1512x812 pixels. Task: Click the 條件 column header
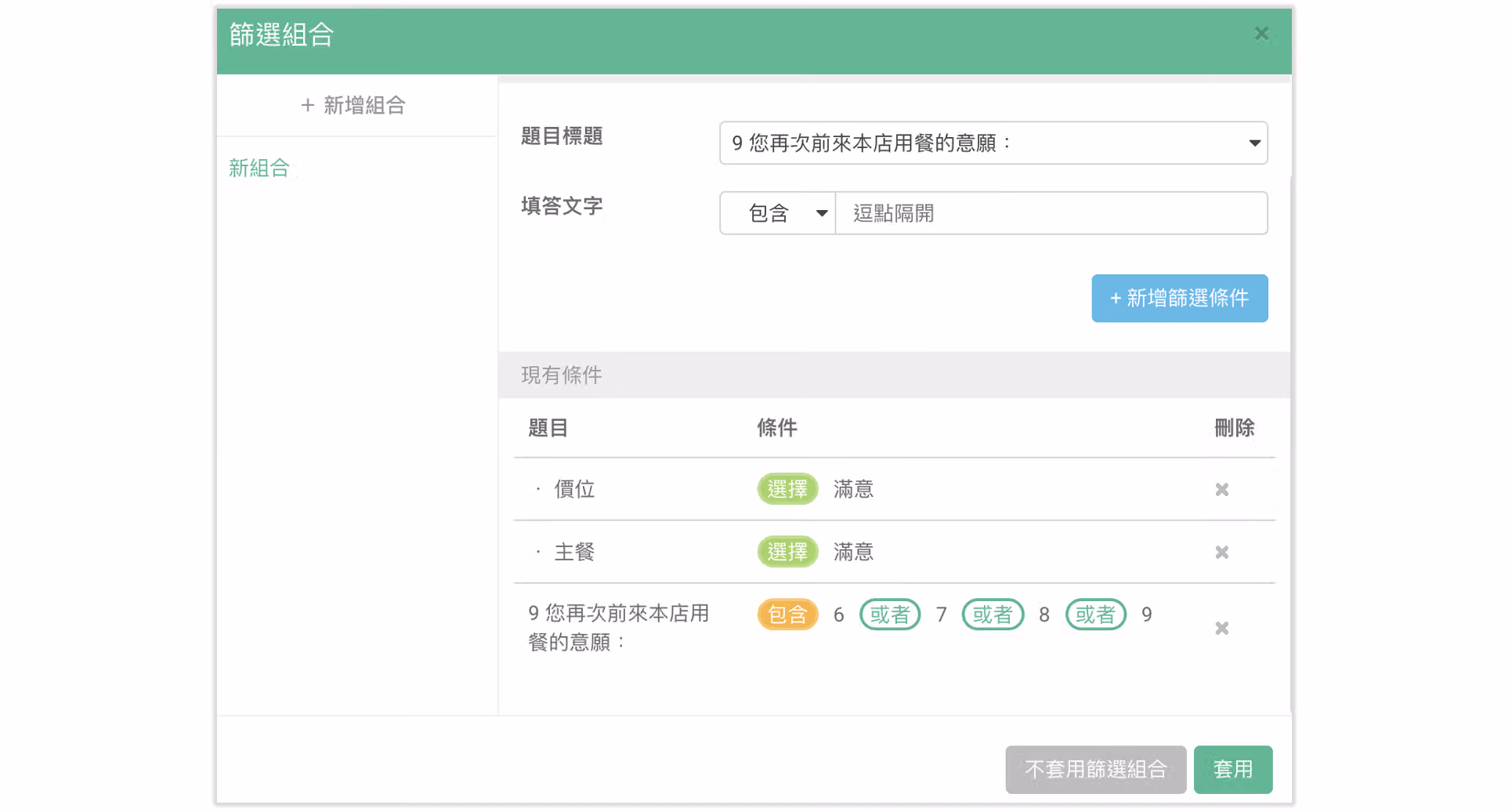pyautogui.click(x=776, y=428)
